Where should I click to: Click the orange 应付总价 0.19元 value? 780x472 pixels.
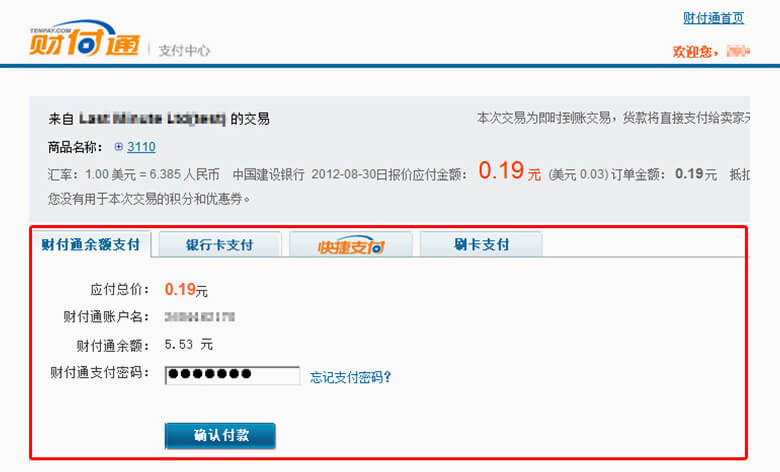[x=186, y=289]
